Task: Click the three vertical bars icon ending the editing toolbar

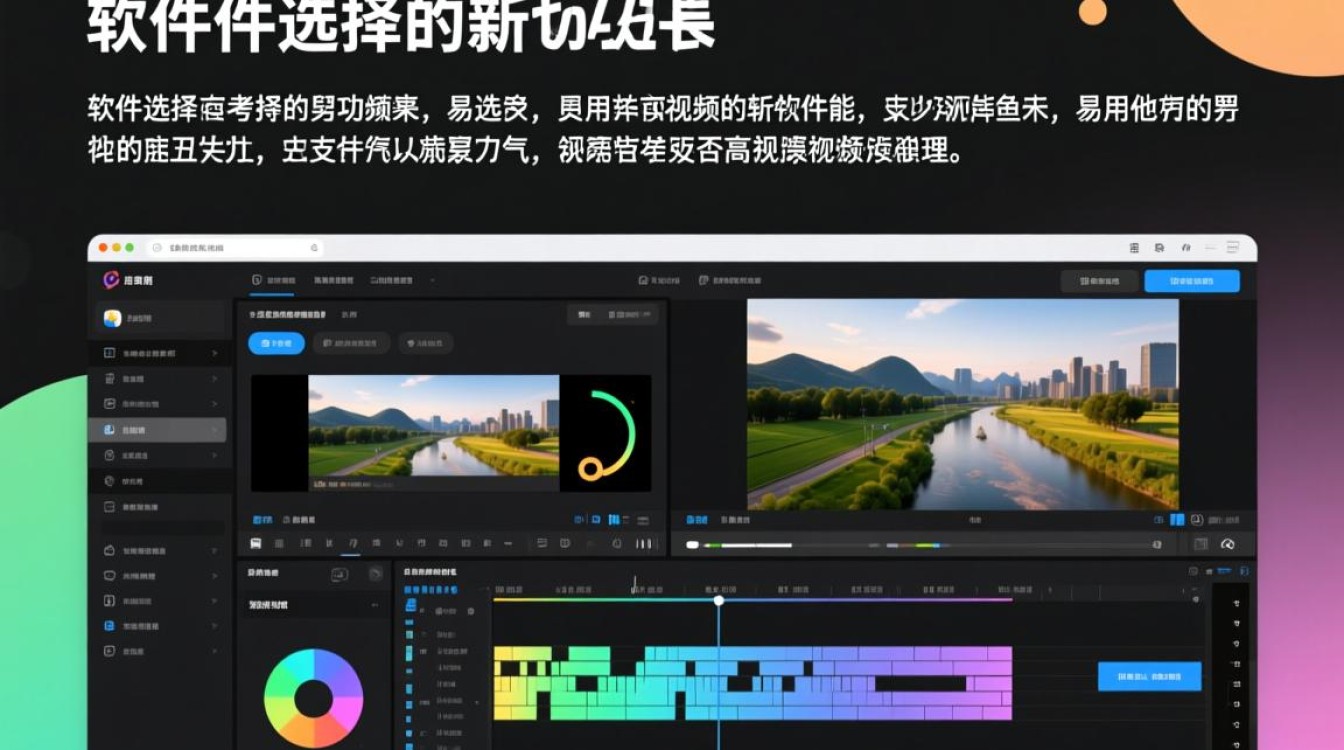Action: 644,543
